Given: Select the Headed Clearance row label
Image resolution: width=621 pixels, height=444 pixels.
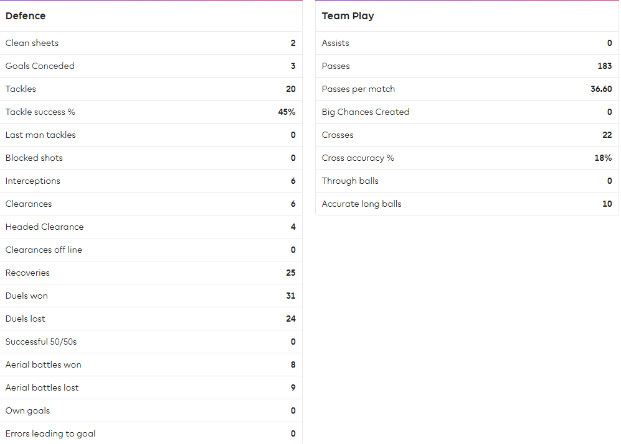Looking at the screenshot, I should coord(44,227).
